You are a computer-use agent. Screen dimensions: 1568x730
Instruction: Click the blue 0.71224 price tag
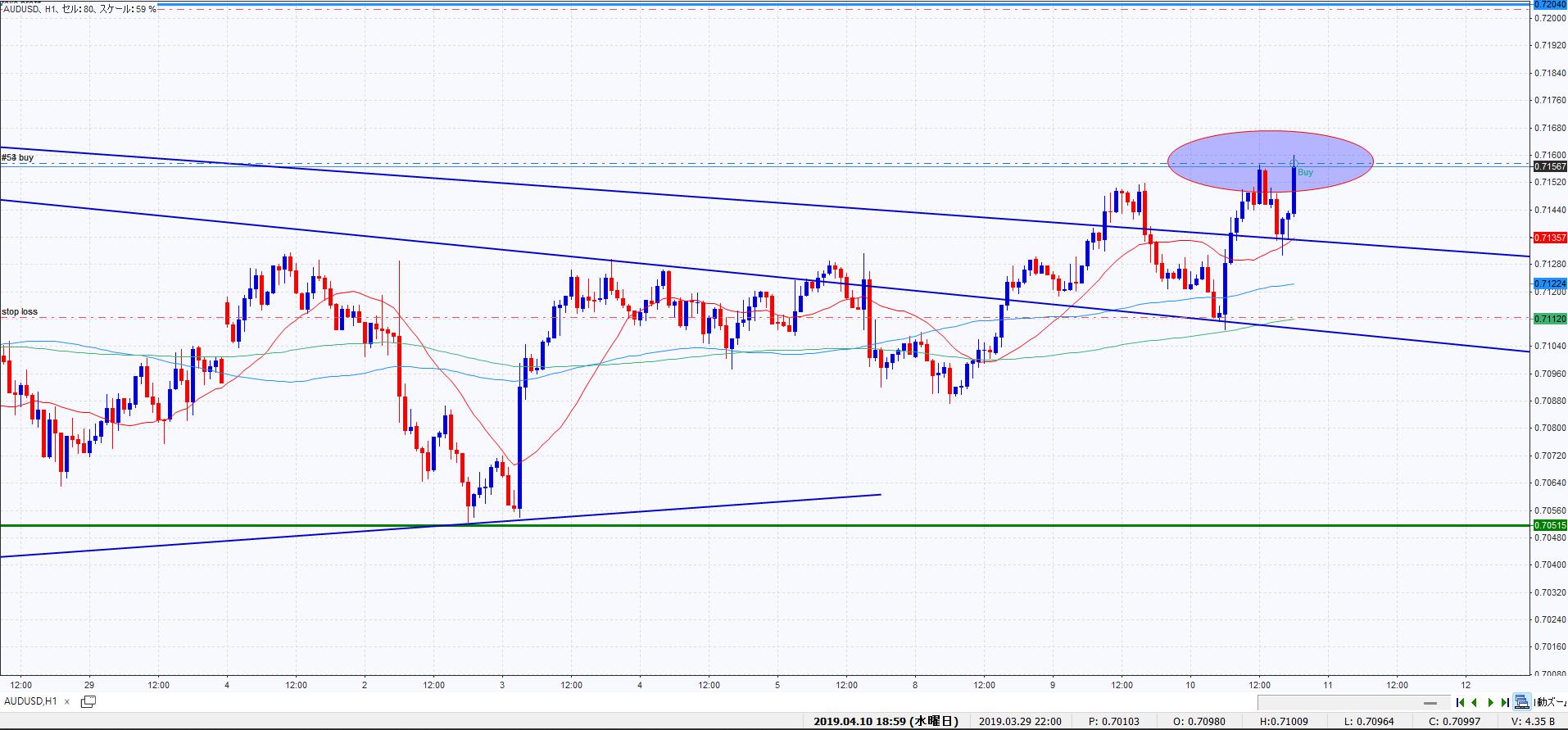coord(1549,283)
